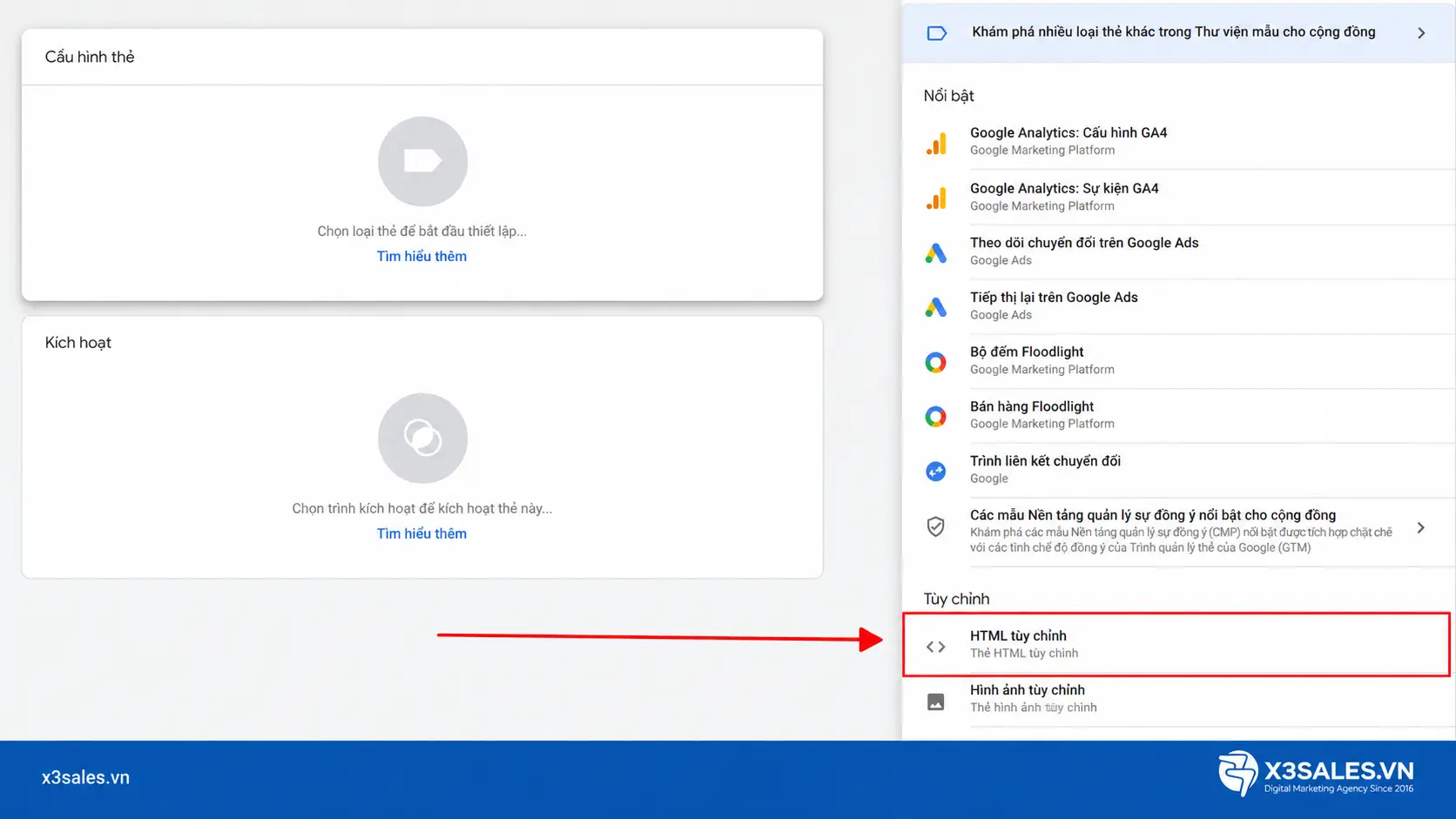
Task: Click the Cấu hình thẻ card header
Action: pyautogui.click(x=422, y=57)
